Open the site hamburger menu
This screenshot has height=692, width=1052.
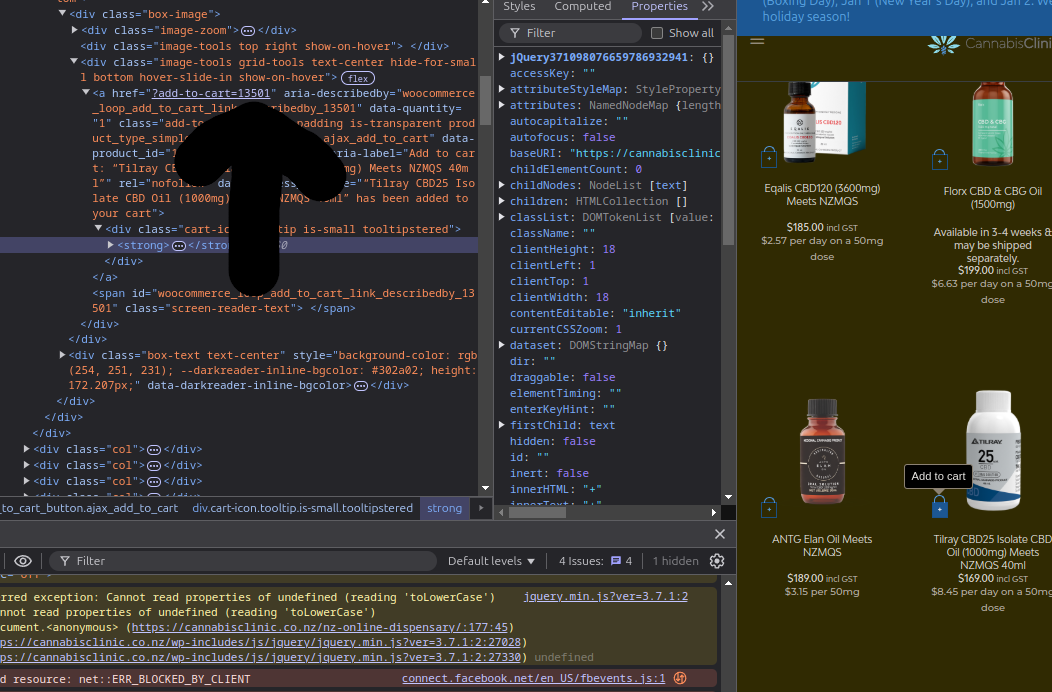pos(757,42)
